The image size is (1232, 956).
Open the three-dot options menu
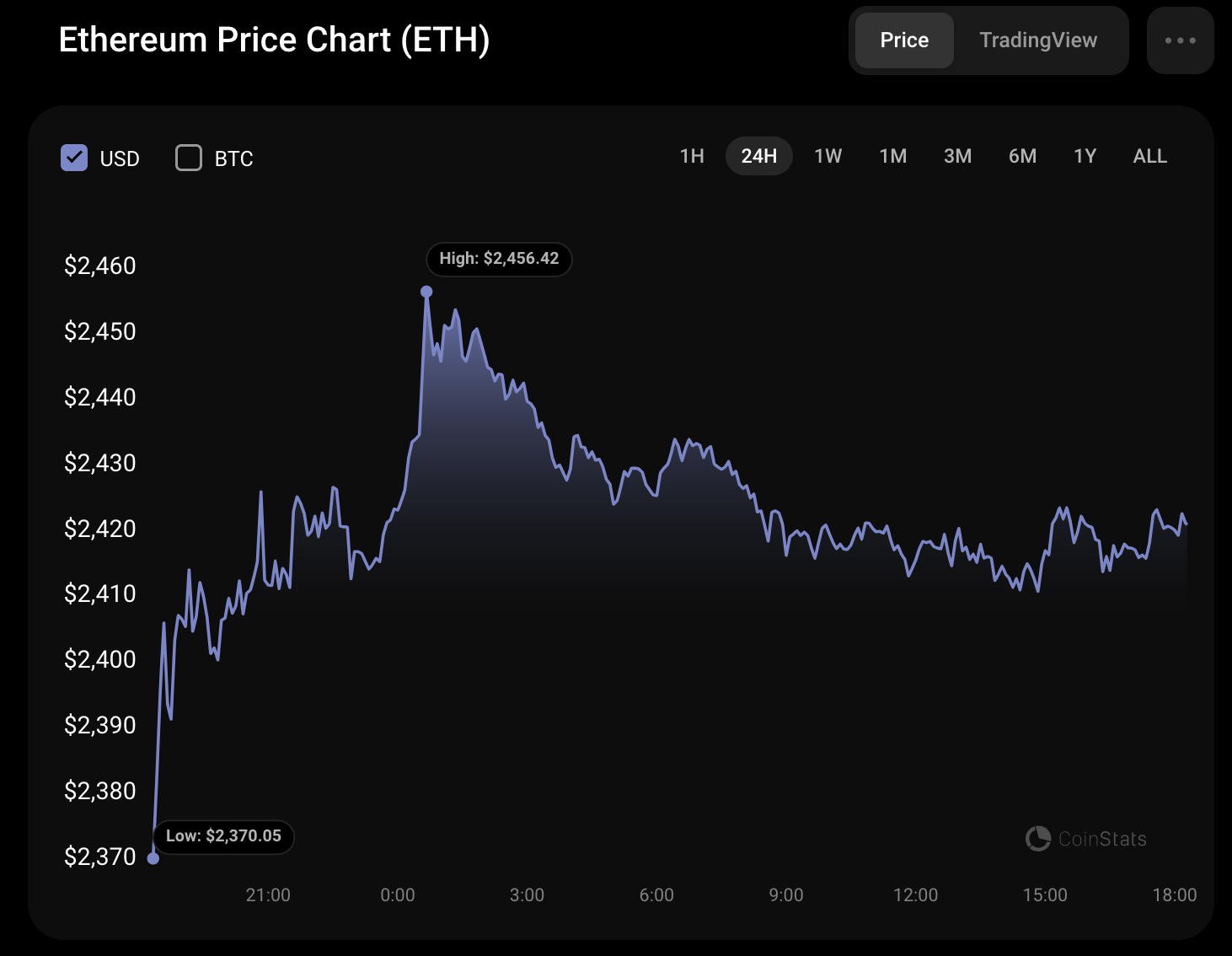coord(1180,40)
